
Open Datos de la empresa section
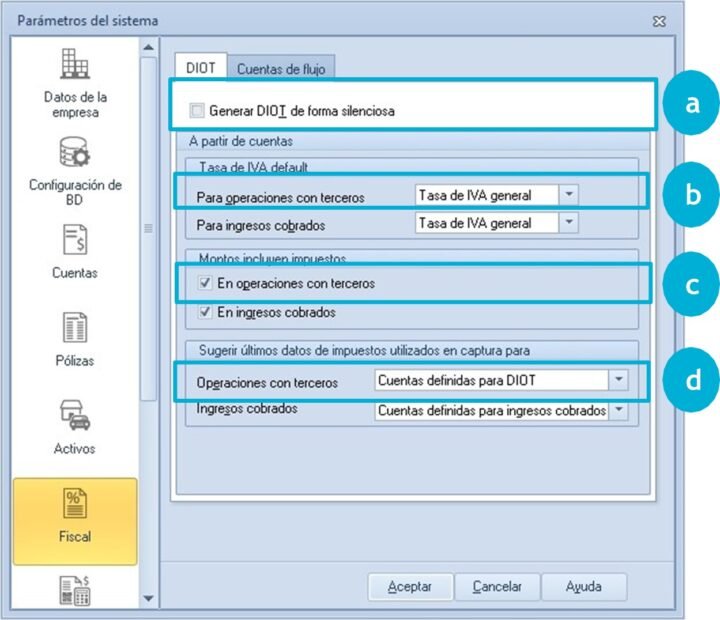tap(75, 81)
